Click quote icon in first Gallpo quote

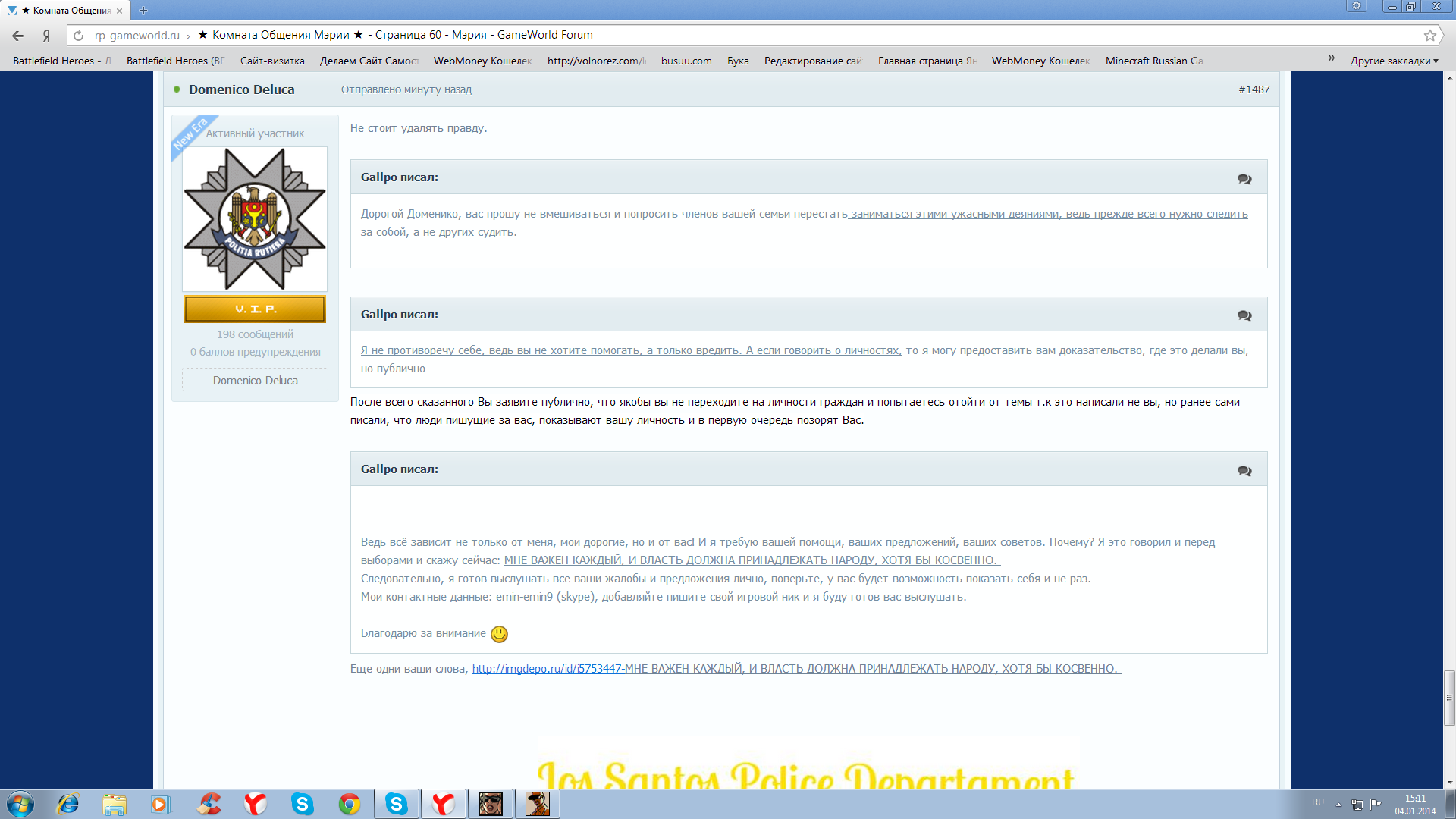click(1244, 179)
